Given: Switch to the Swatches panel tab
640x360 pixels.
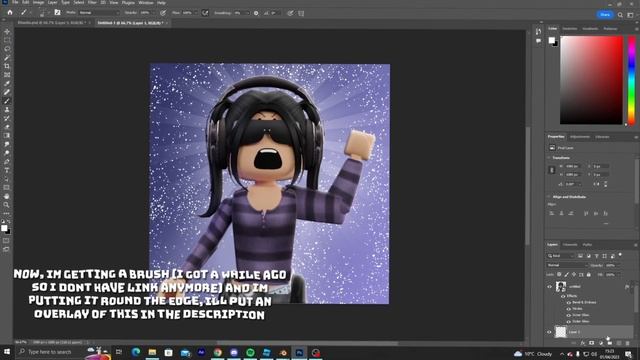Looking at the screenshot, I should pos(570,29).
